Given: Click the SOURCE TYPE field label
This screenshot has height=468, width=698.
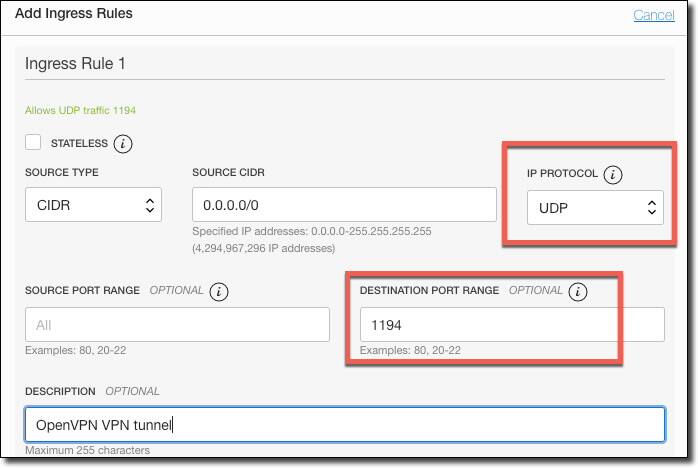Looking at the screenshot, I should (x=62, y=173).
